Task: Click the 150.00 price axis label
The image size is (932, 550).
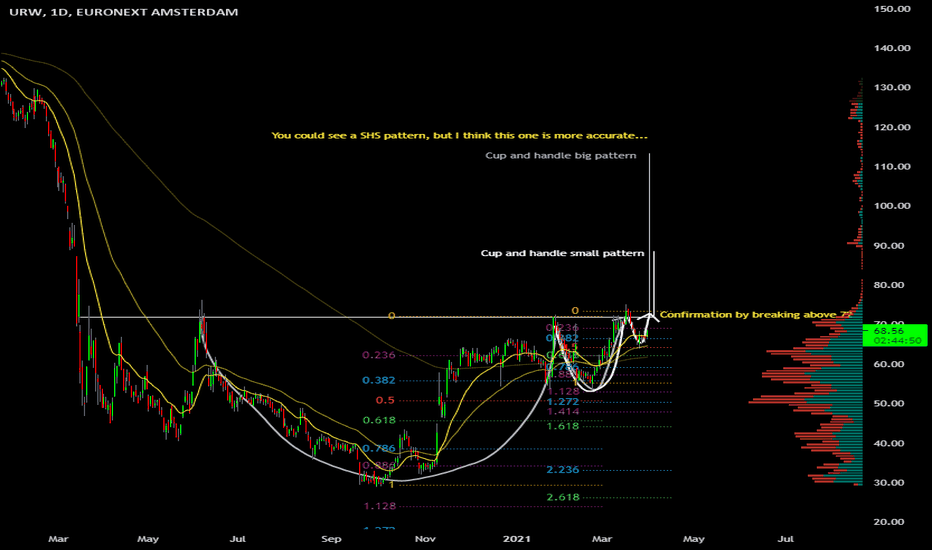Action: tap(892, 9)
